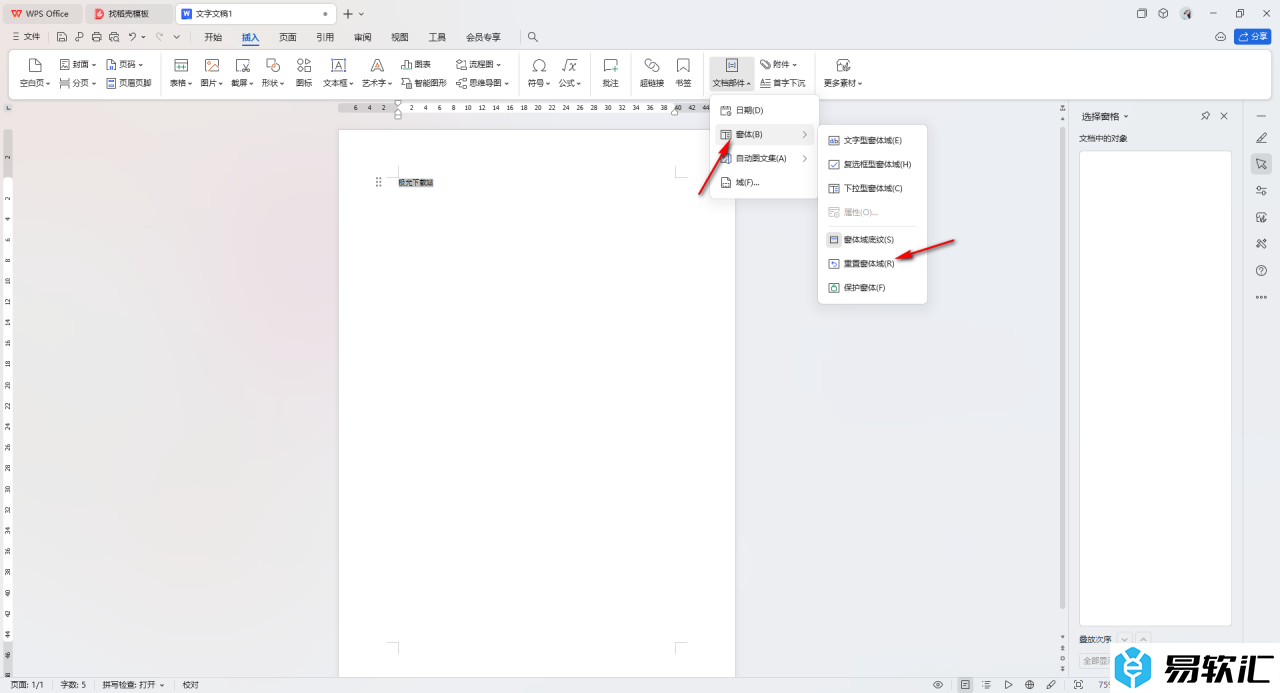
Task: Click the undo arrow icon
Action: 132,37
